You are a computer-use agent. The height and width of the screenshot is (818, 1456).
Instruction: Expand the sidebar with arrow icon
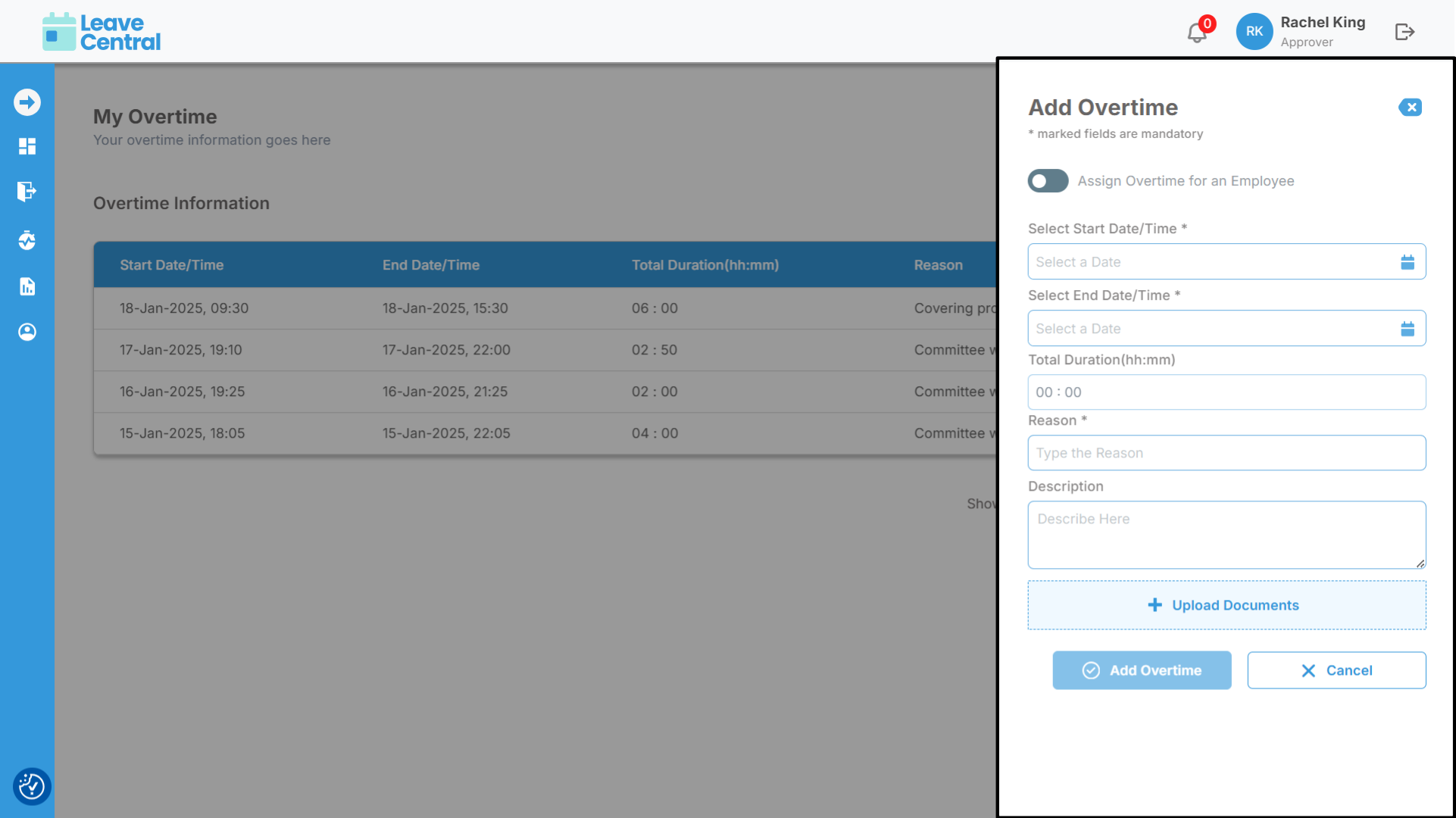tap(27, 102)
